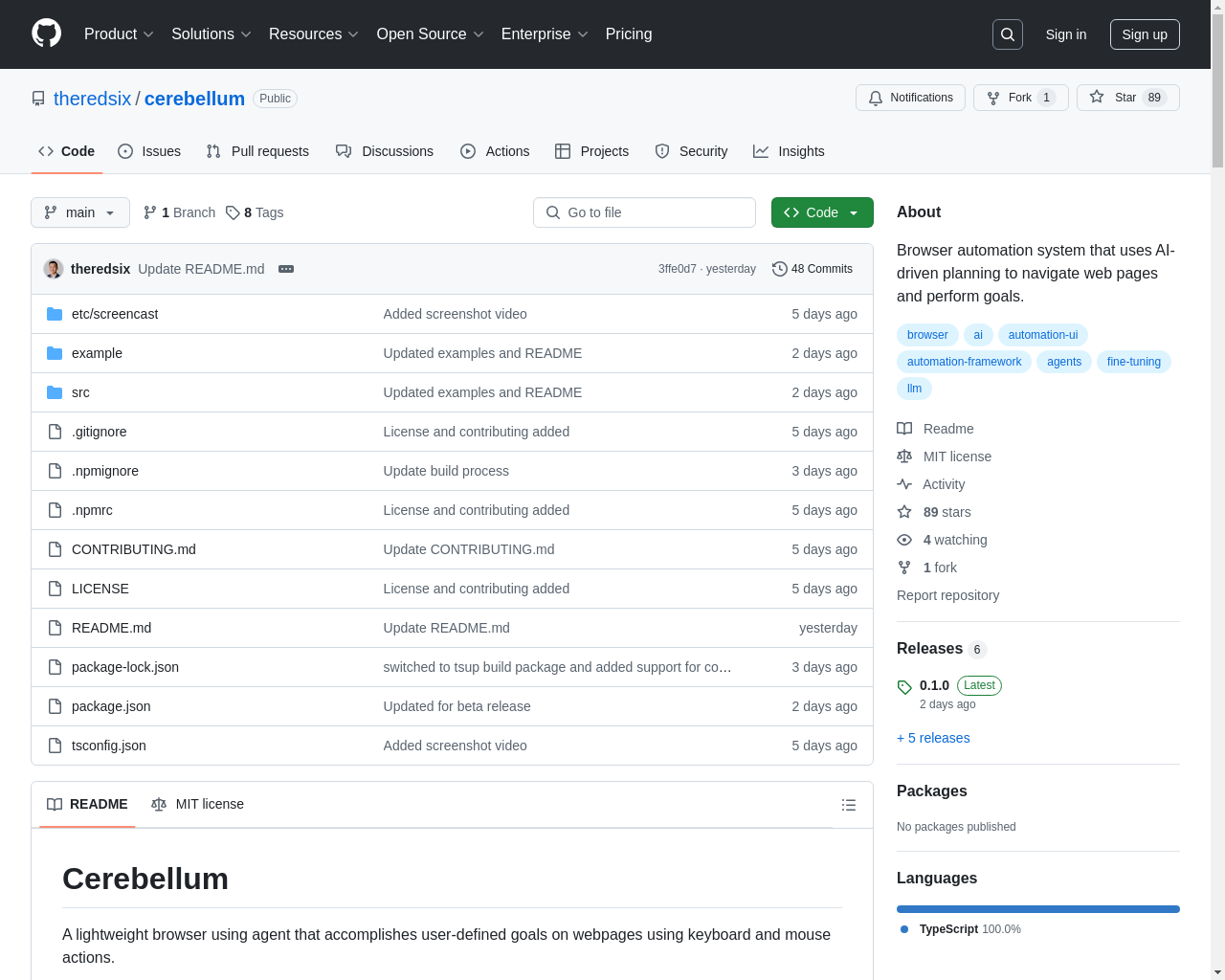Screen dimensions: 1225x980
Task: Switch to the Issues tab
Action: pos(149,151)
